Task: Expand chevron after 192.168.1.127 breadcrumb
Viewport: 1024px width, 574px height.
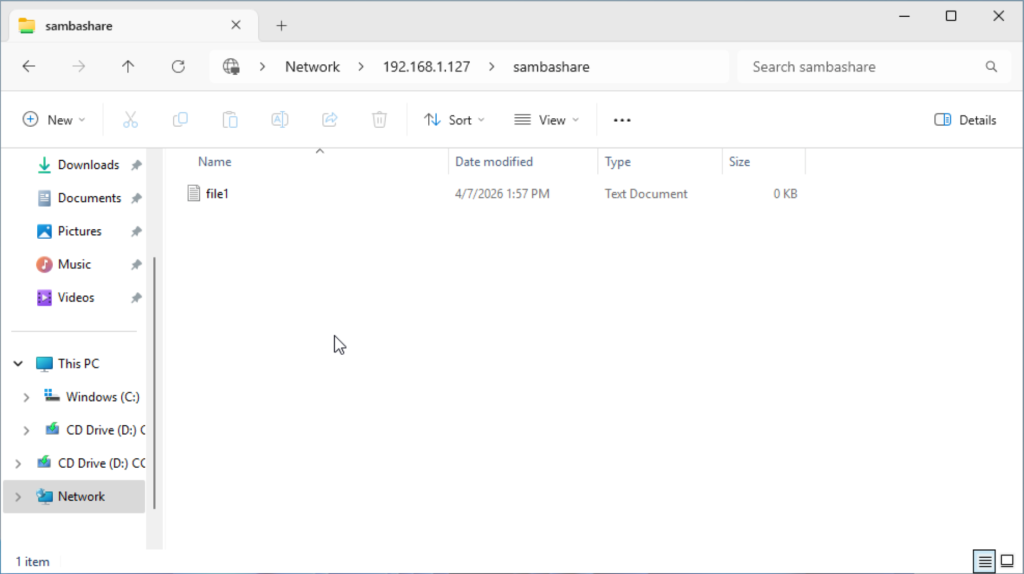Action: 491,67
